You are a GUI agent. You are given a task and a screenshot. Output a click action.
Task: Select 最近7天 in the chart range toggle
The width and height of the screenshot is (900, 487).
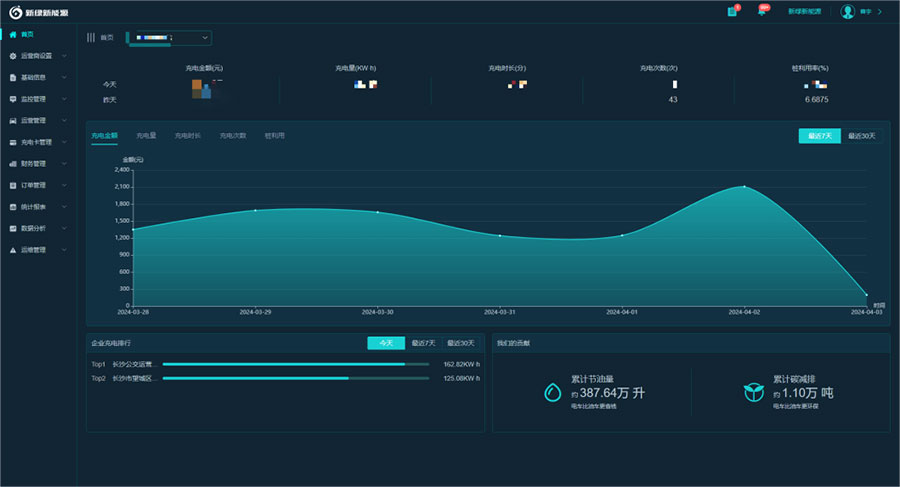click(x=819, y=136)
